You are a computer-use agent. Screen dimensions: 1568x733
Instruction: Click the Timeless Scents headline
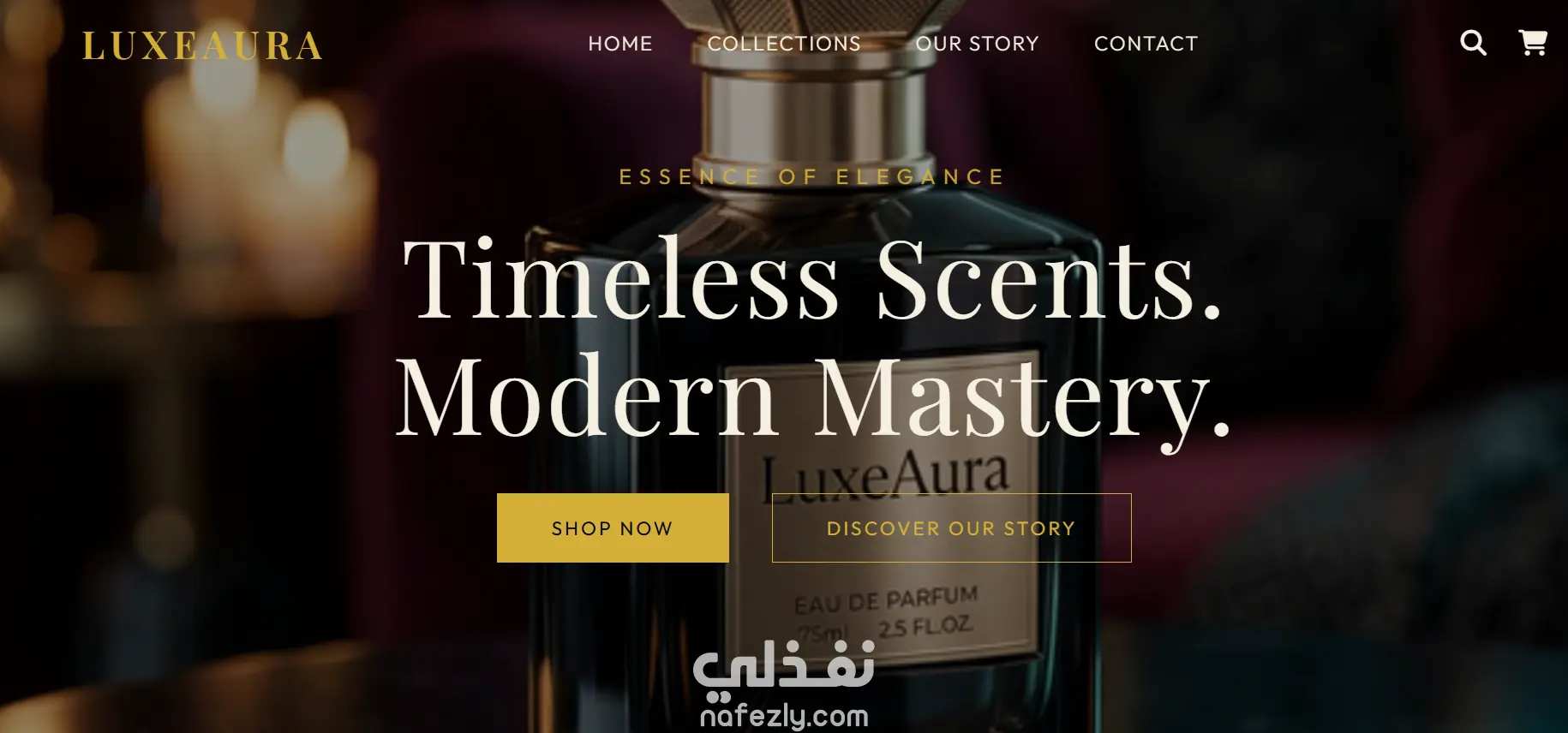pyautogui.click(x=811, y=279)
